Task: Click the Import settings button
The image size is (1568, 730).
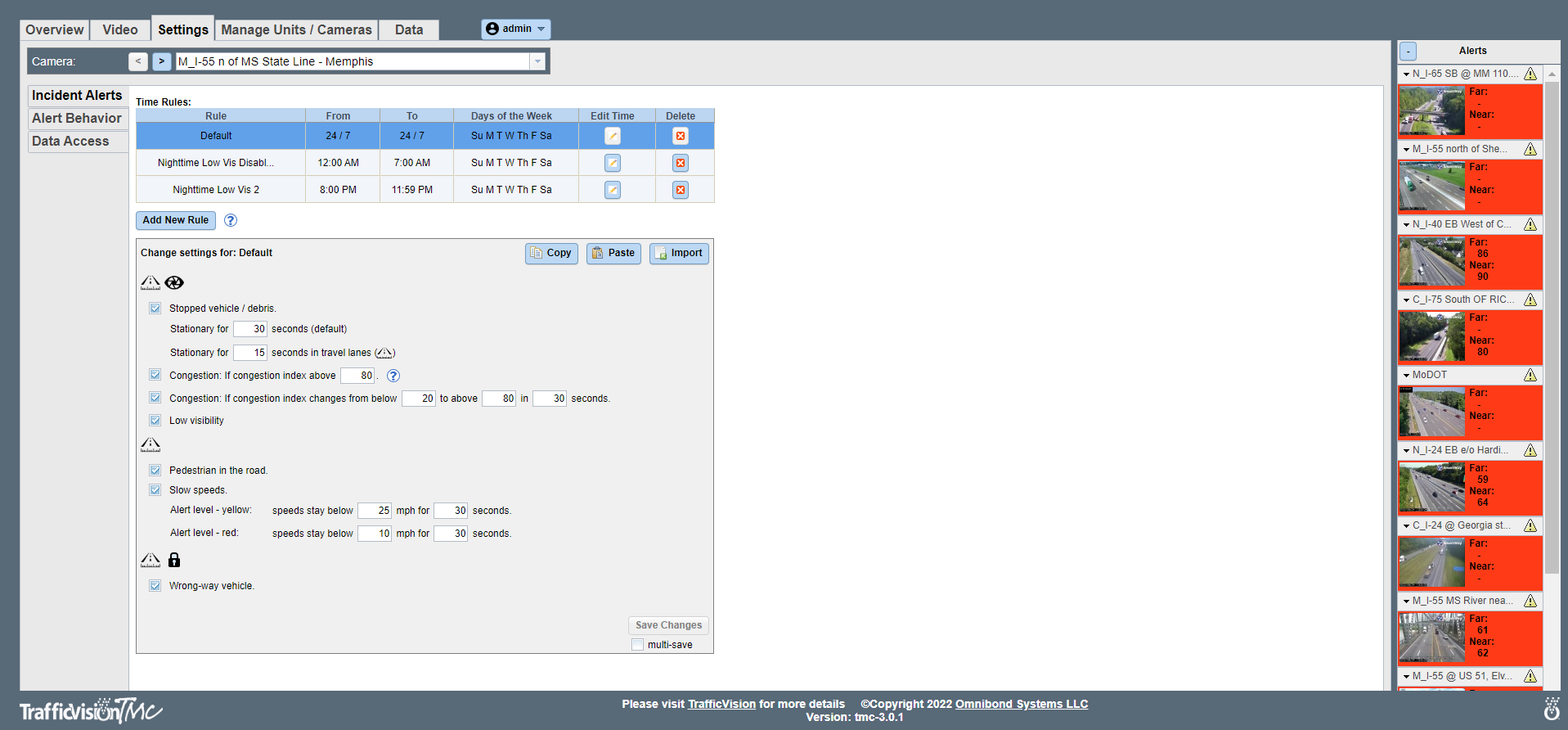Action: click(x=679, y=254)
